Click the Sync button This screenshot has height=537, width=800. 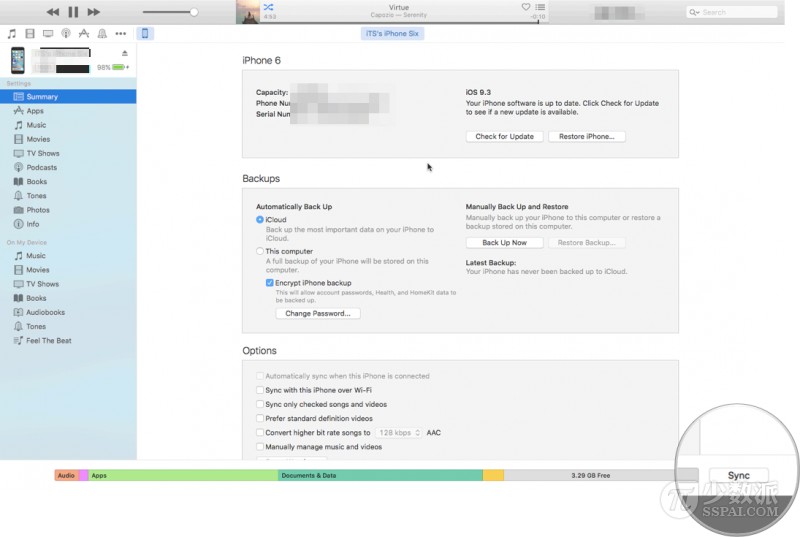click(x=738, y=475)
